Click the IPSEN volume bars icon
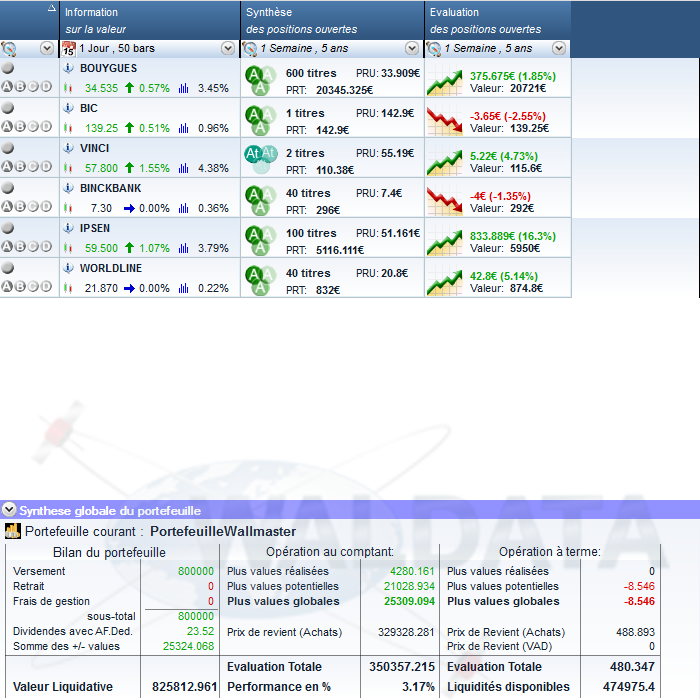 pos(183,248)
